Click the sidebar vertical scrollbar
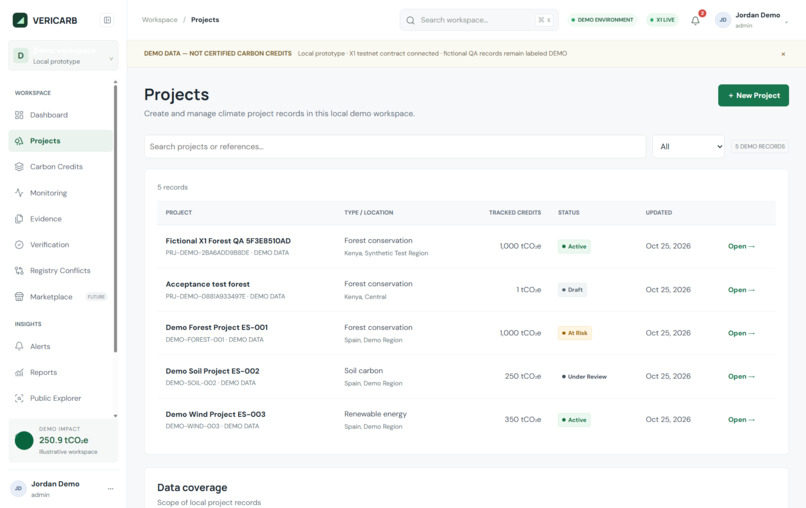Viewport: 806px width, 508px height. coord(115,219)
